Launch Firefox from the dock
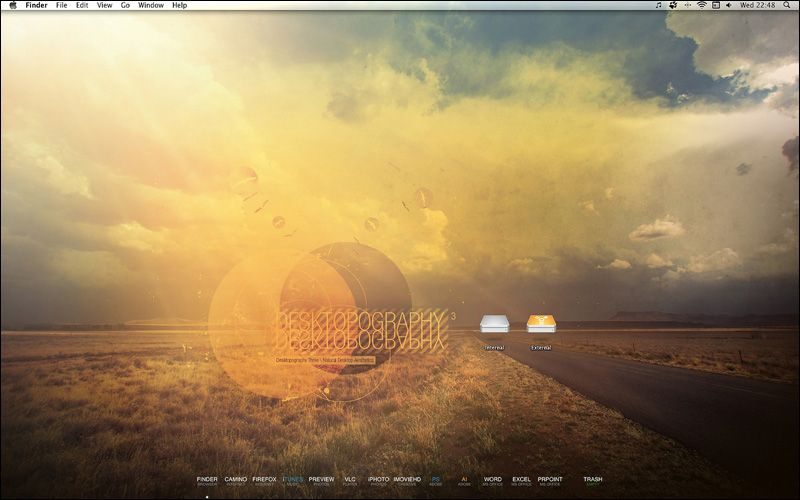800x500 pixels. click(x=264, y=481)
